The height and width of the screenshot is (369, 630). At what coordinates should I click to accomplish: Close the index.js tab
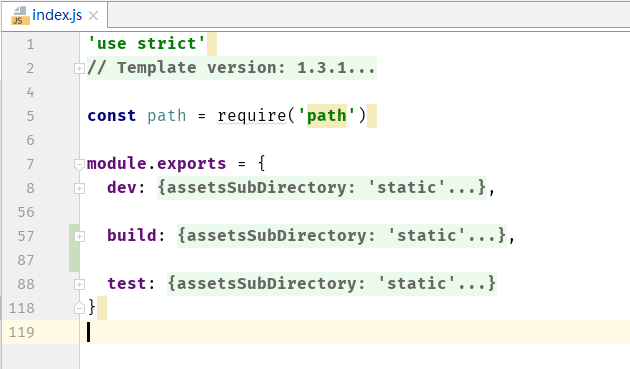93,16
